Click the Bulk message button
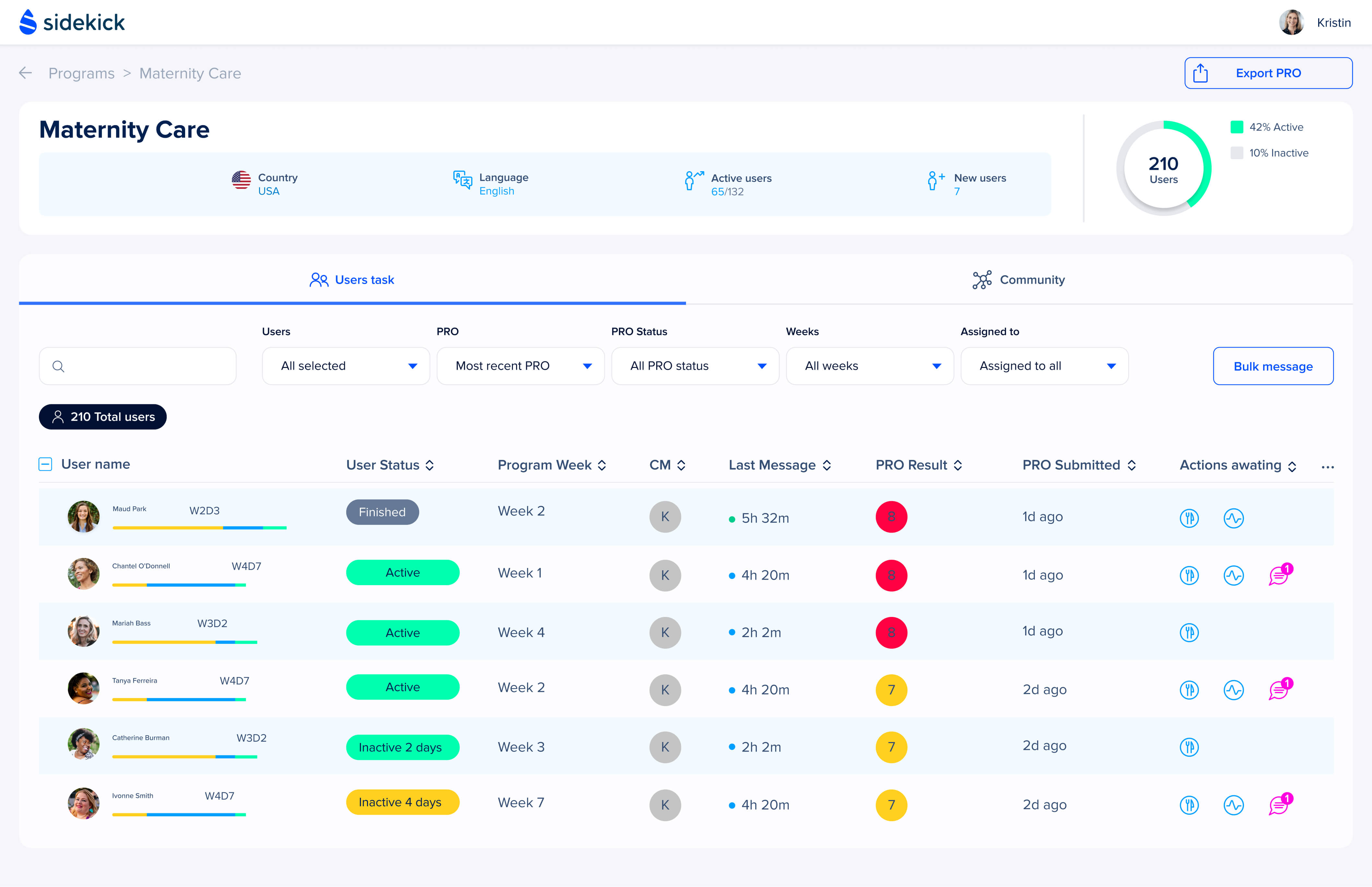1372x887 pixels. 1272,366
